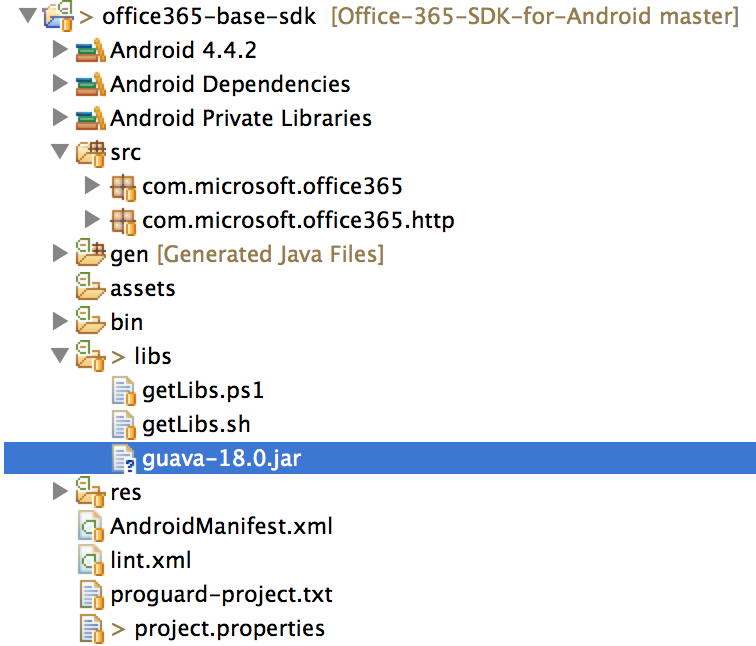Expand the com.microsoft.office365.http package triangle
Viewport: 756px width, 646px height.
92,219
